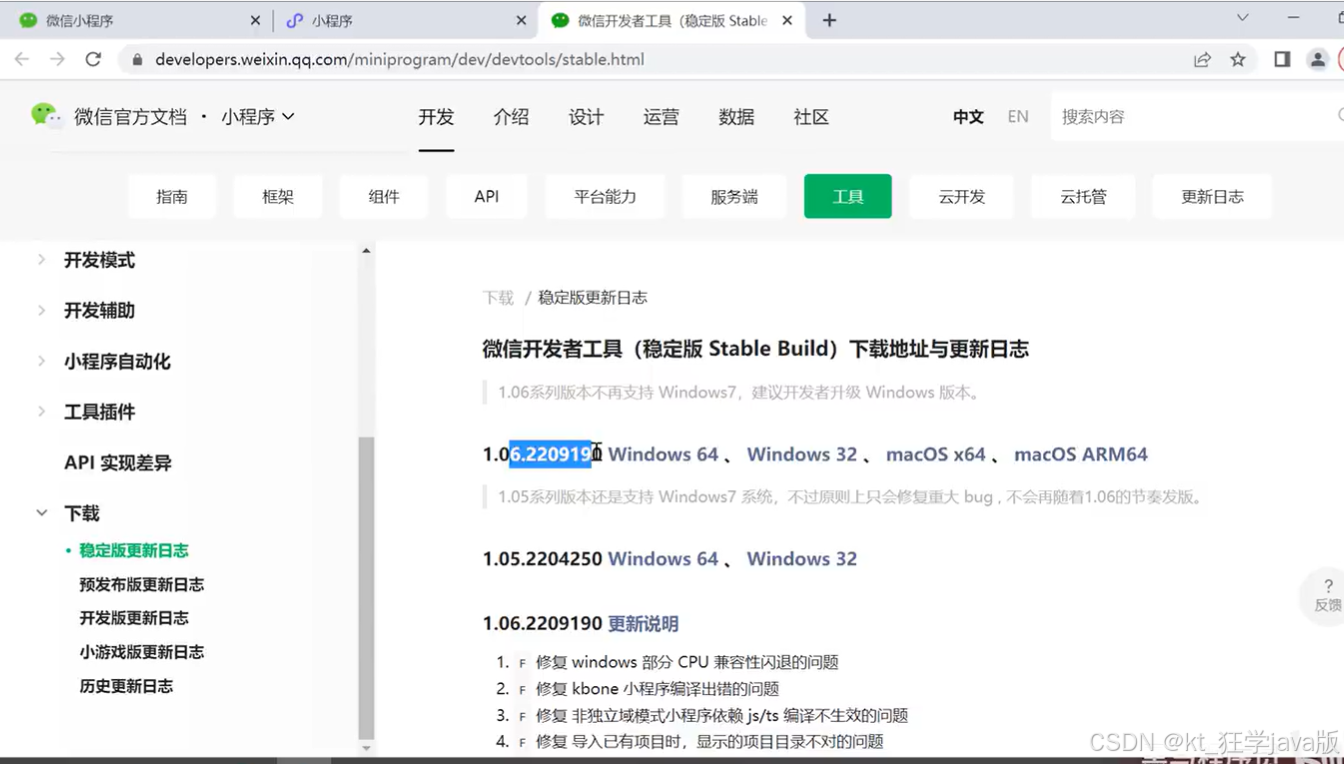Open the 组件 section
The width and height of the screenshot is (1344, 764).
[384, 196]
